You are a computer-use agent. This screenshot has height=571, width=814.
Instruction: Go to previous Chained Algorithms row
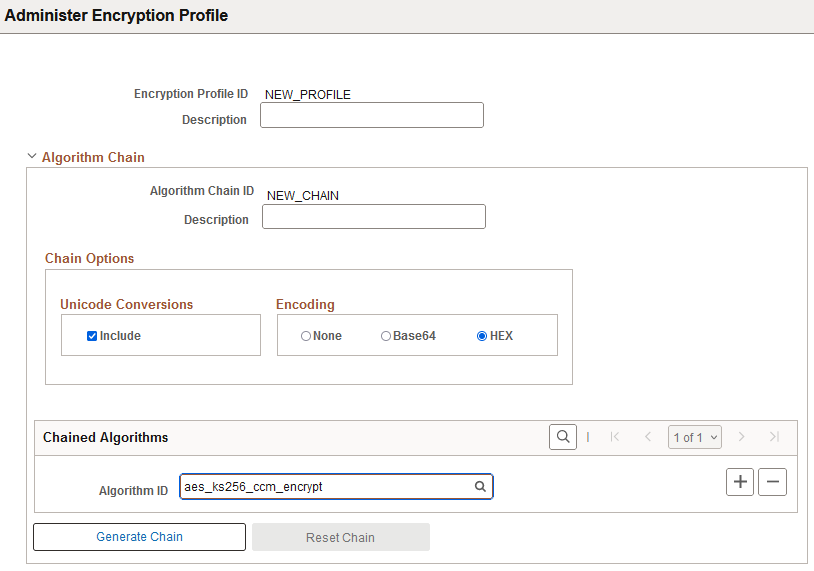point(648,437)
